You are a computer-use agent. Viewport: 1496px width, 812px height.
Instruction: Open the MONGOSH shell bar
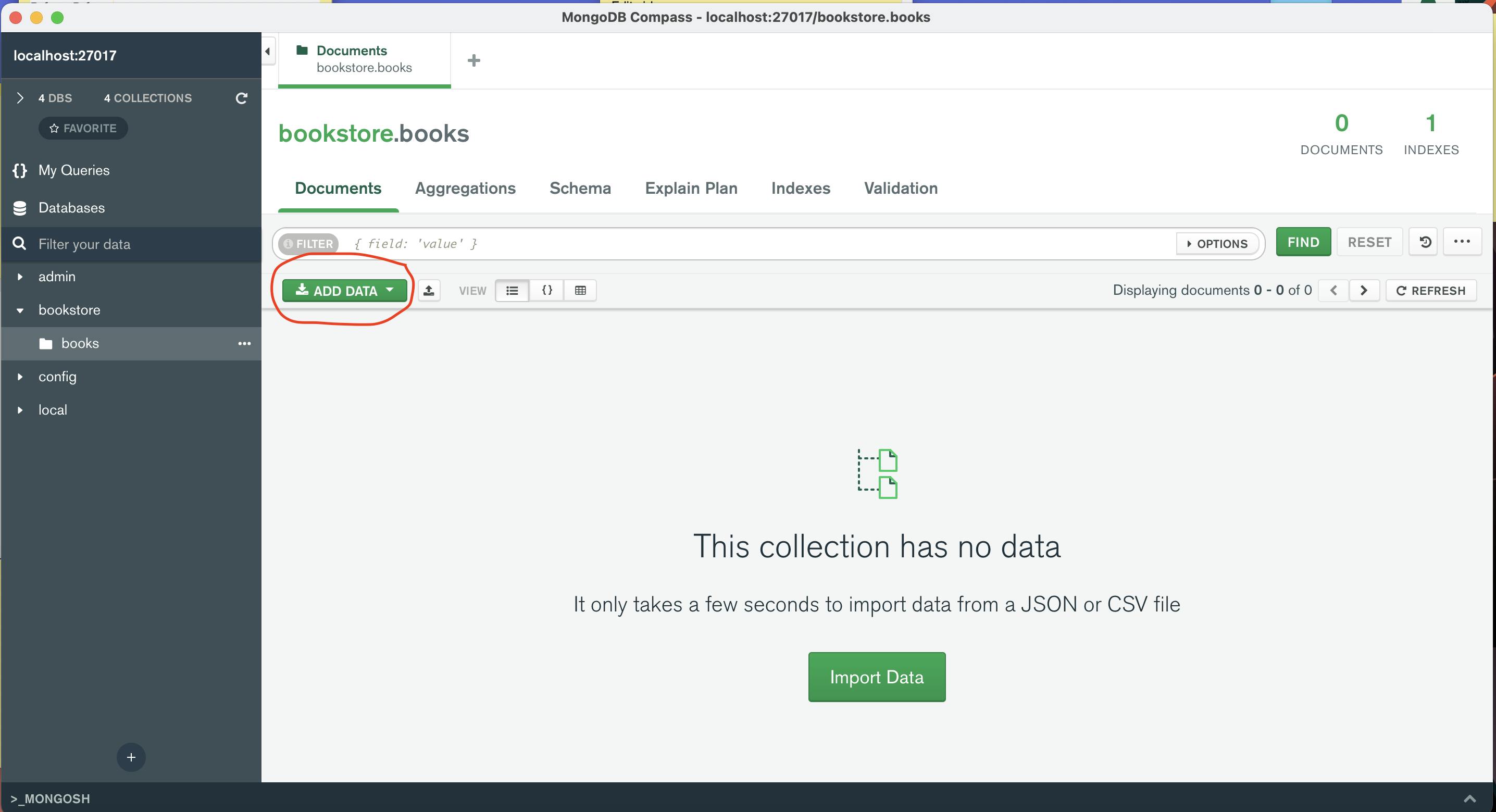coord(51,798)
